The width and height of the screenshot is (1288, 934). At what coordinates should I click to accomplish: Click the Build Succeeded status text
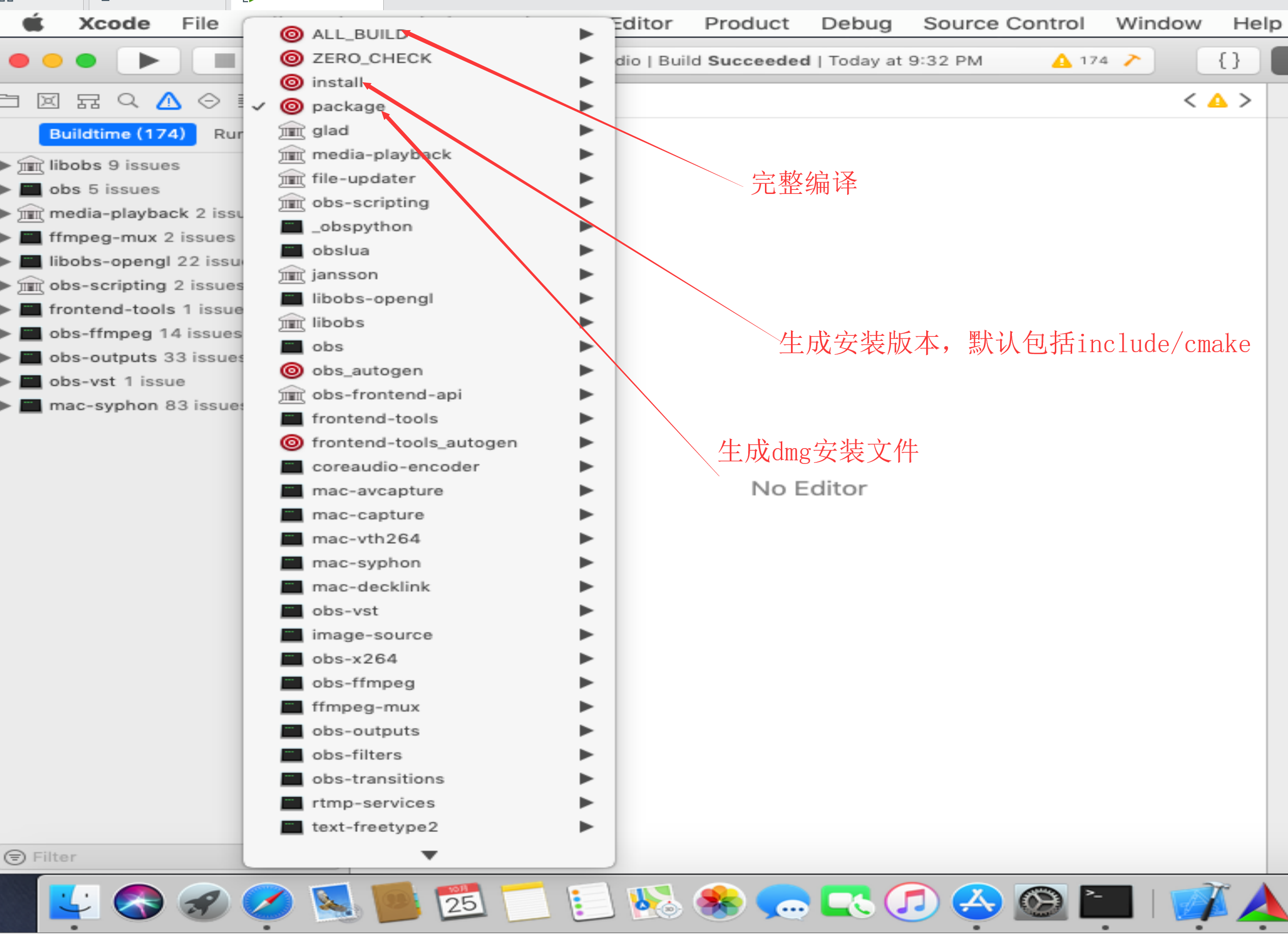[x=734, y=60]
